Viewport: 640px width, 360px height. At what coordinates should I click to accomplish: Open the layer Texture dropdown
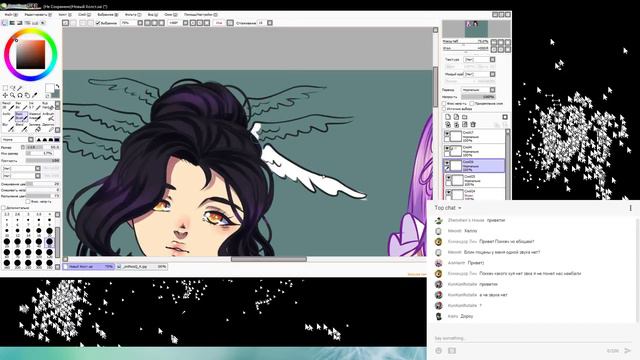coord(480,60)
